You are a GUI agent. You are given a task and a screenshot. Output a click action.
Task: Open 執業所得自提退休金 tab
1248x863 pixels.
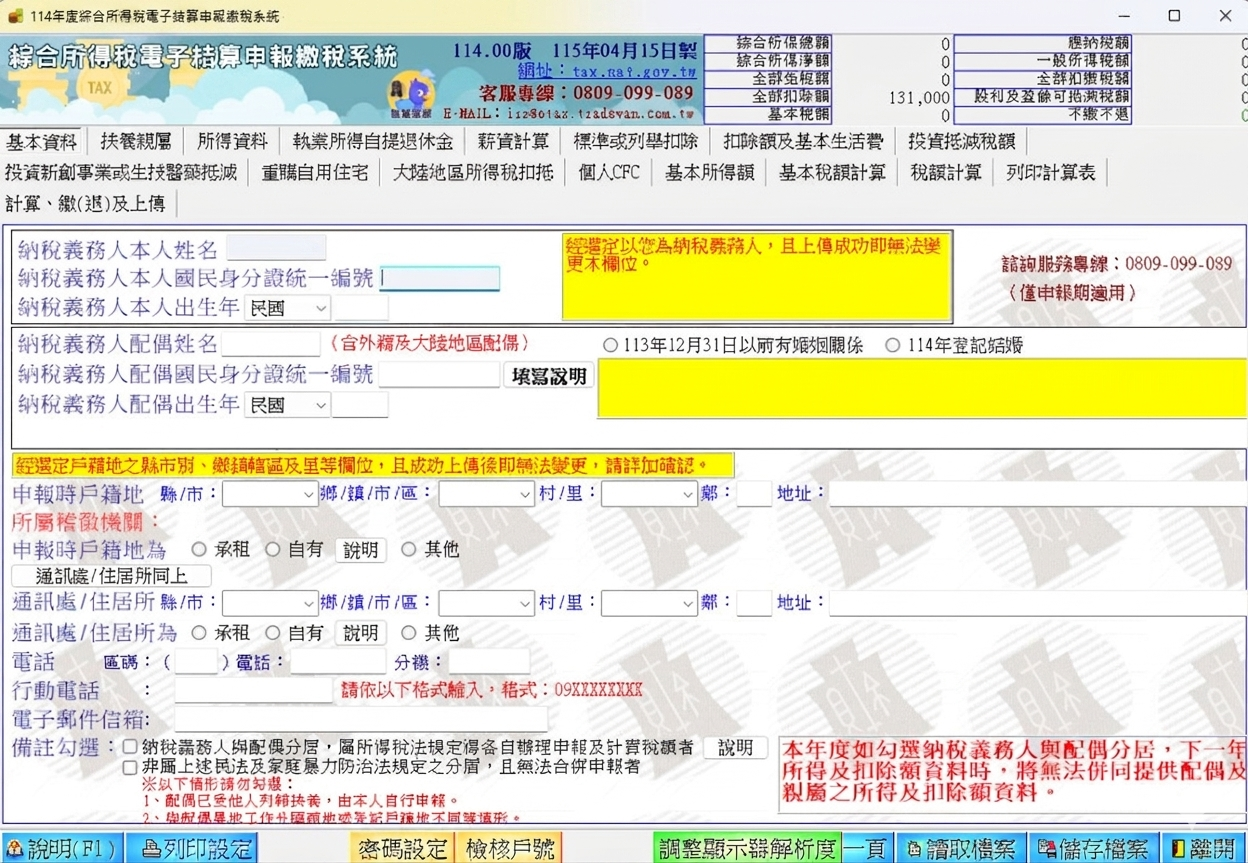coord(372,141)
